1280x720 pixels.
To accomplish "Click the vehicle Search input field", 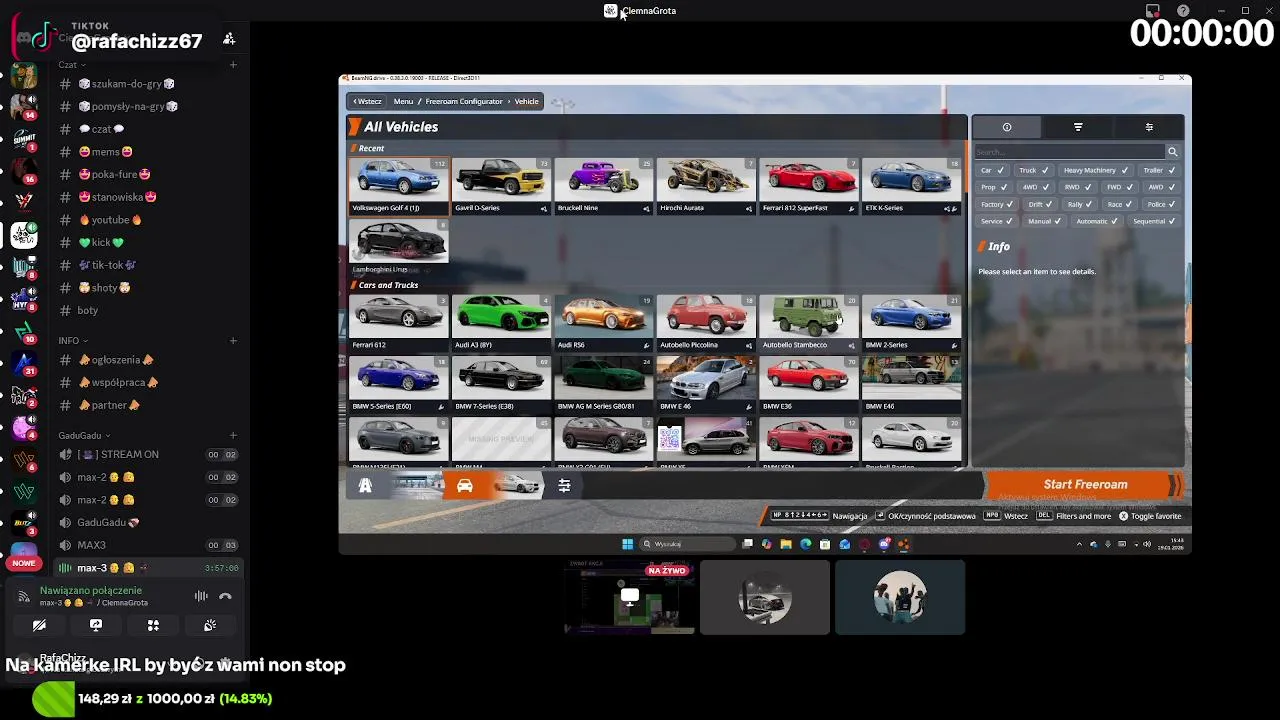I will (1070, 152).
